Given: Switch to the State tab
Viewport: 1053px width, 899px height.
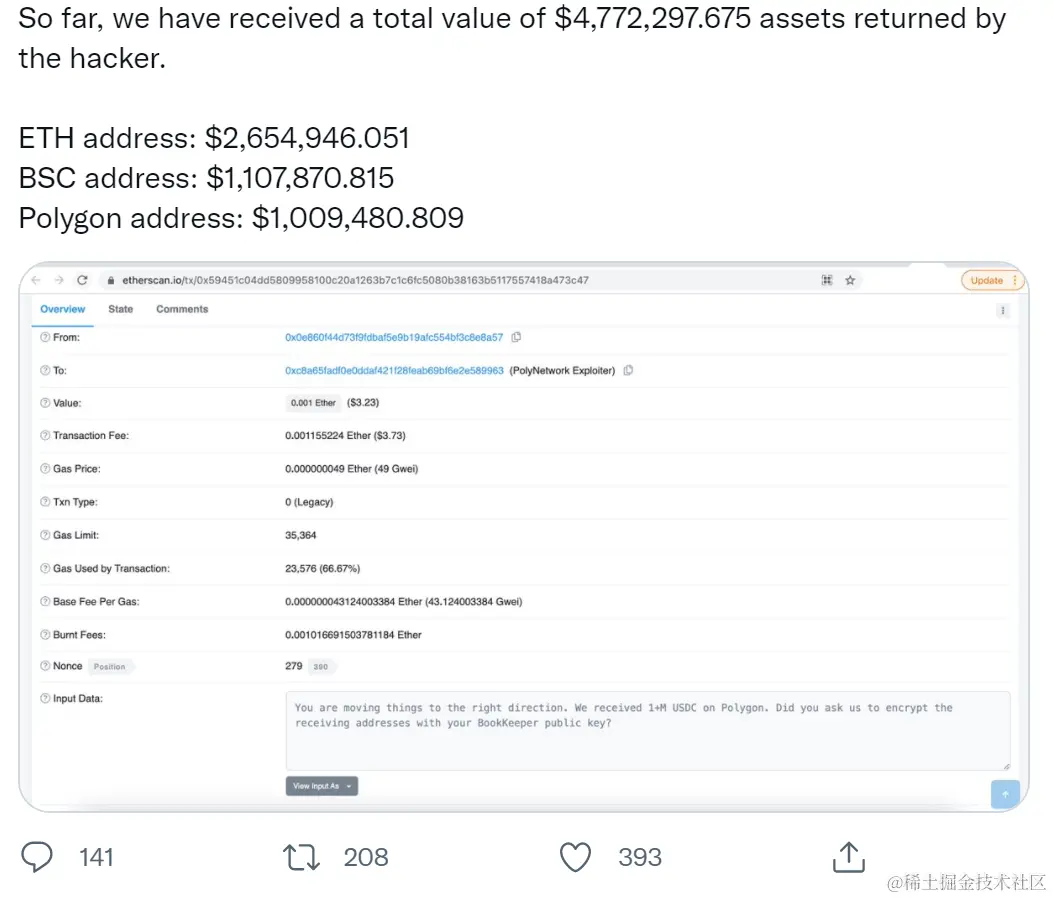Looking at the screenshot, I should coord(121,310).
